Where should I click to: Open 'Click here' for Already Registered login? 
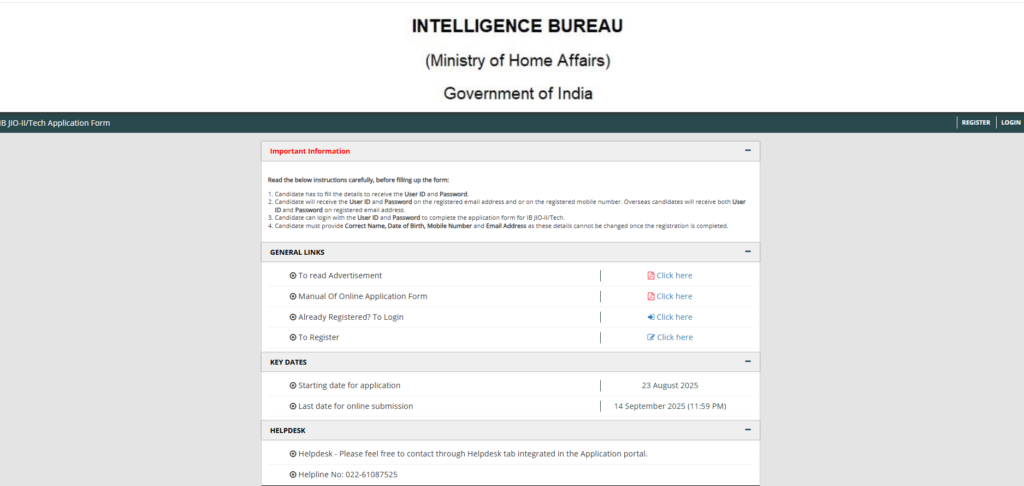coord(674,317)
